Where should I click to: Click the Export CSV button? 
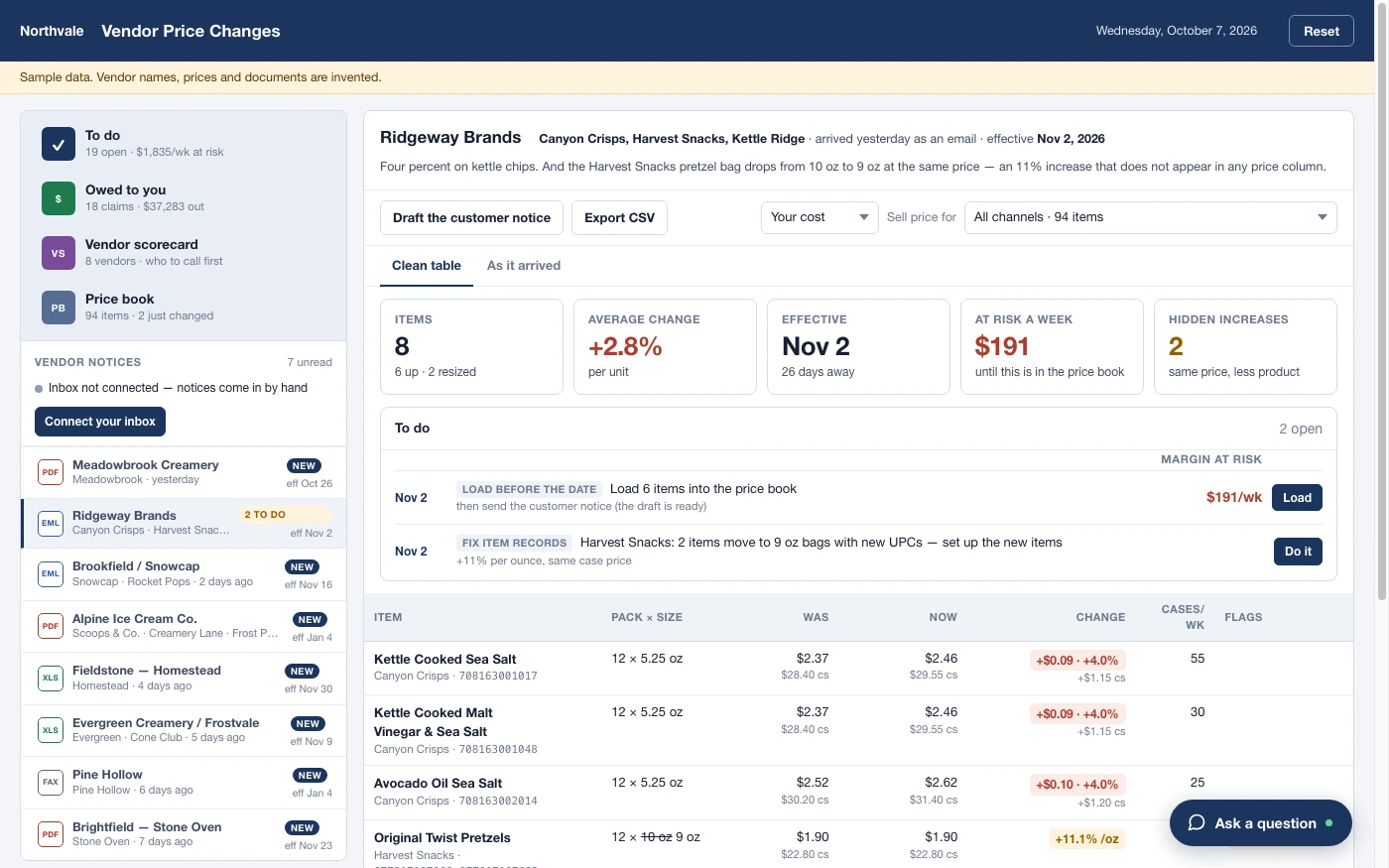[619, 217]
